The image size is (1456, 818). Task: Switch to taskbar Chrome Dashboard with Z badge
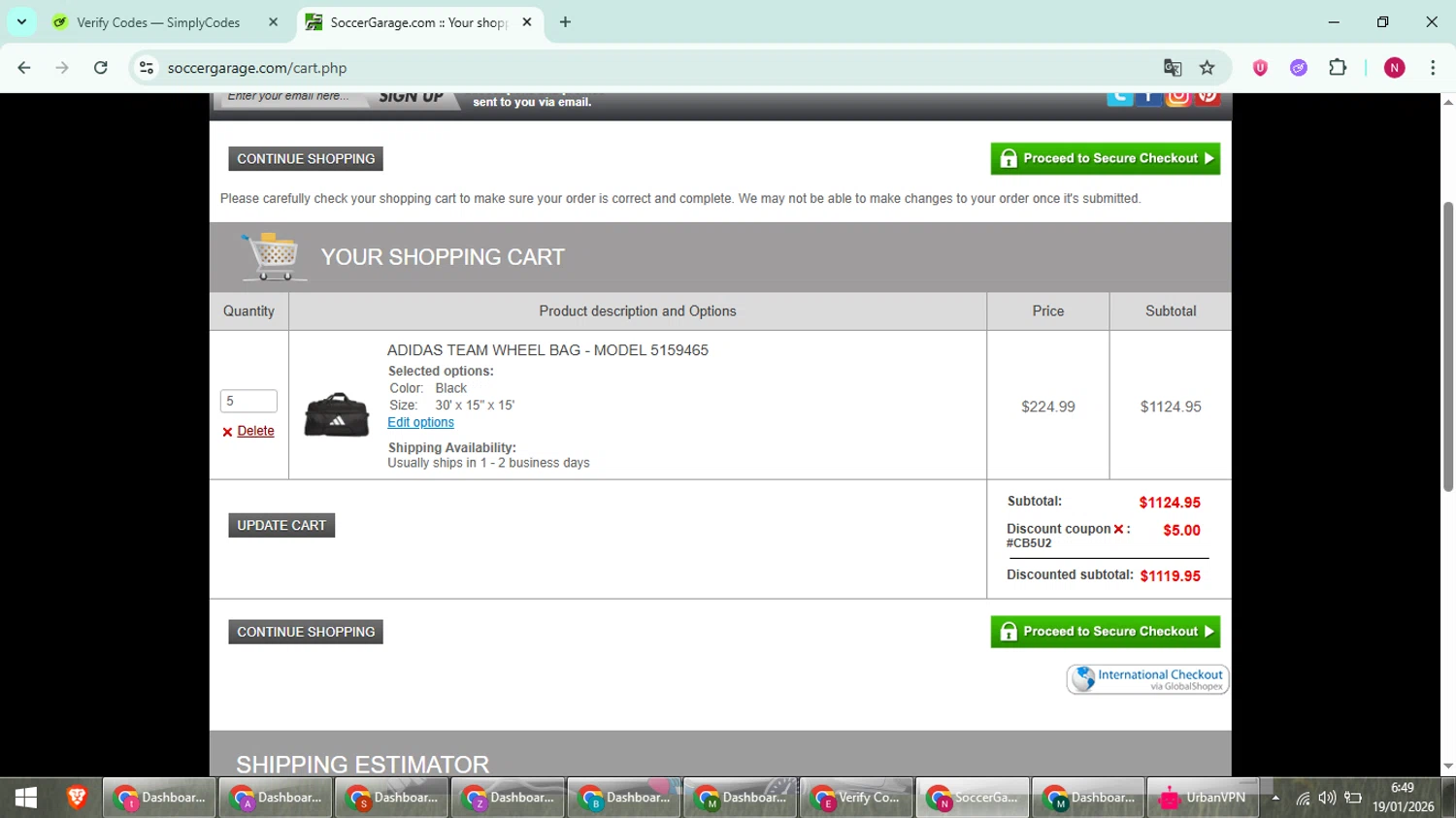[508, 798]
